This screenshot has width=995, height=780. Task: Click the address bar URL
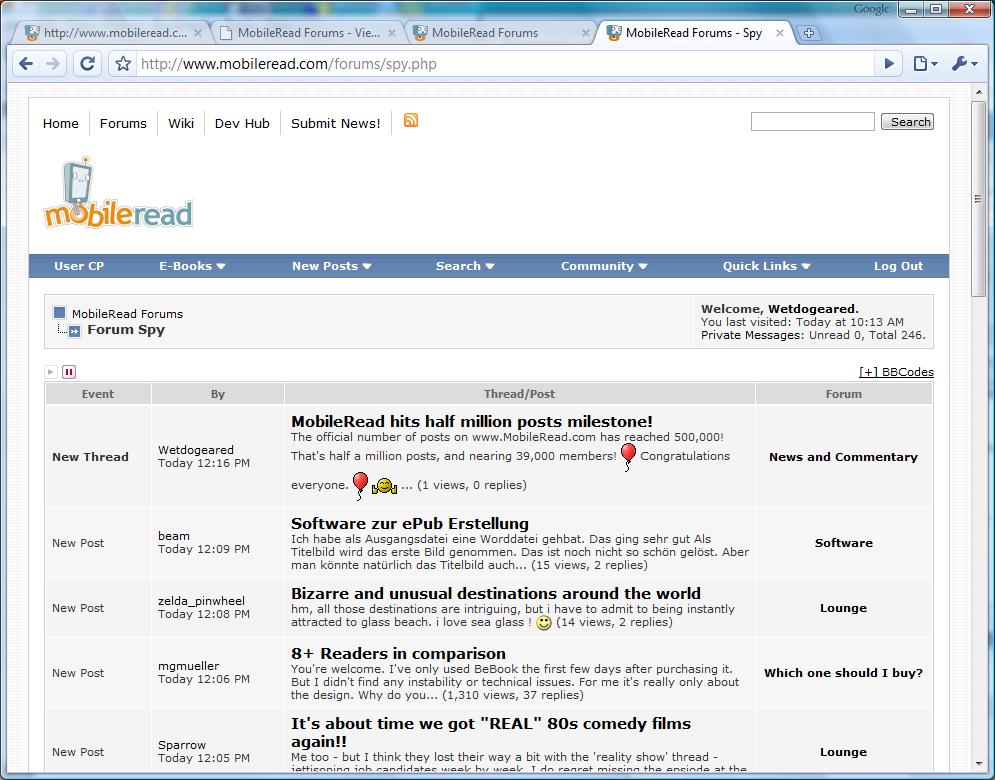pos(289,64)
